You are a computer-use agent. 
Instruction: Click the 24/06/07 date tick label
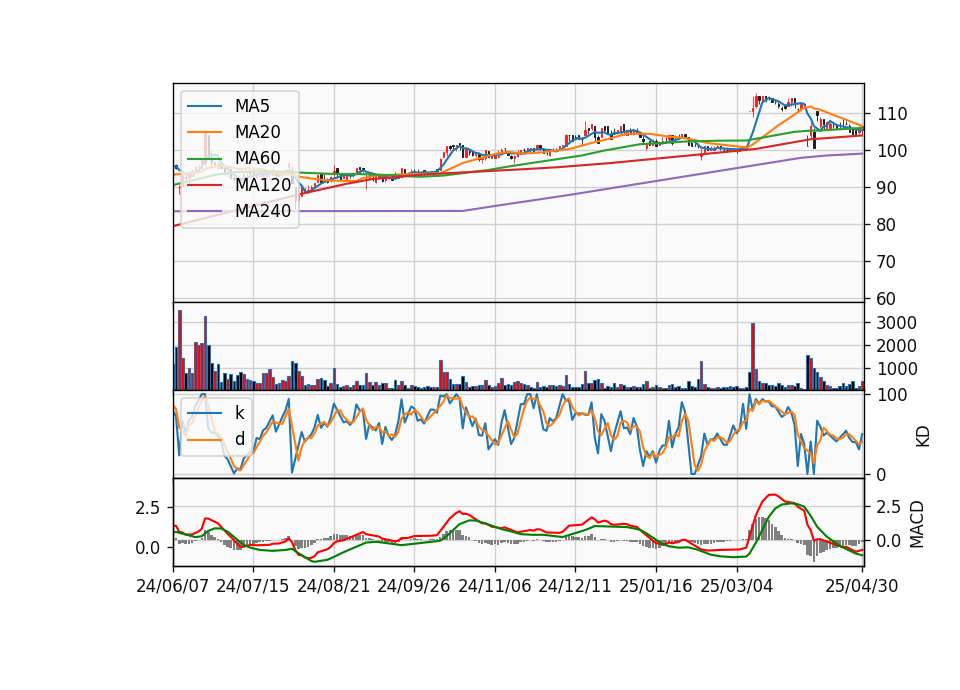(173, 586)
